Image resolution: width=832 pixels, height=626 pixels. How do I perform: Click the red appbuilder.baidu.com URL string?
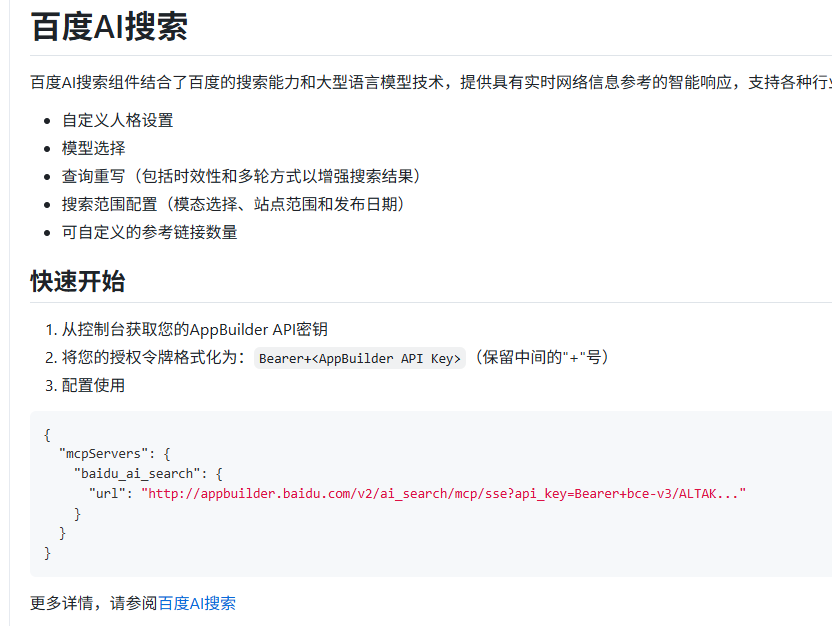(444, 493)
